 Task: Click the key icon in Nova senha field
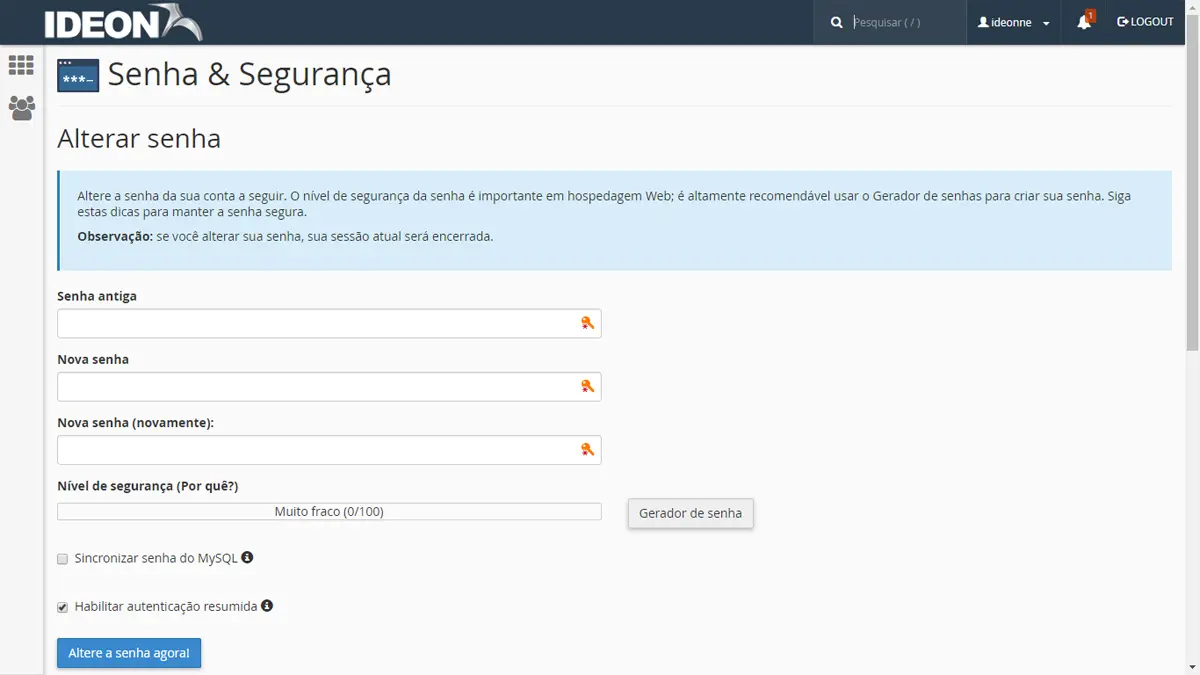(x=587, y=386)
